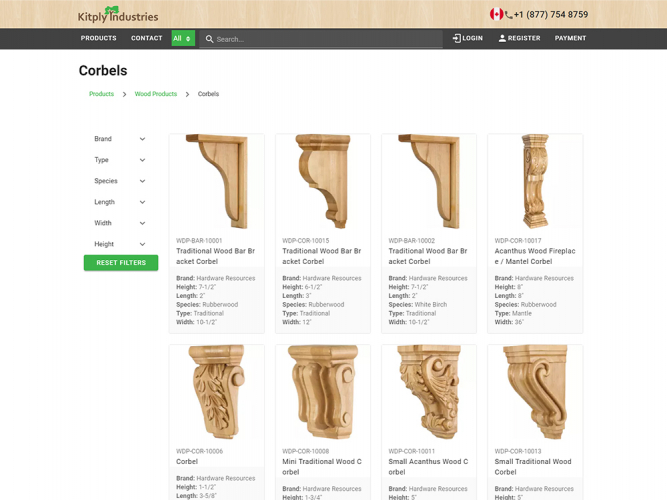Open the WDP-BAR-10002 corbel image
The image size is (667, 500).
click(429, 182)
